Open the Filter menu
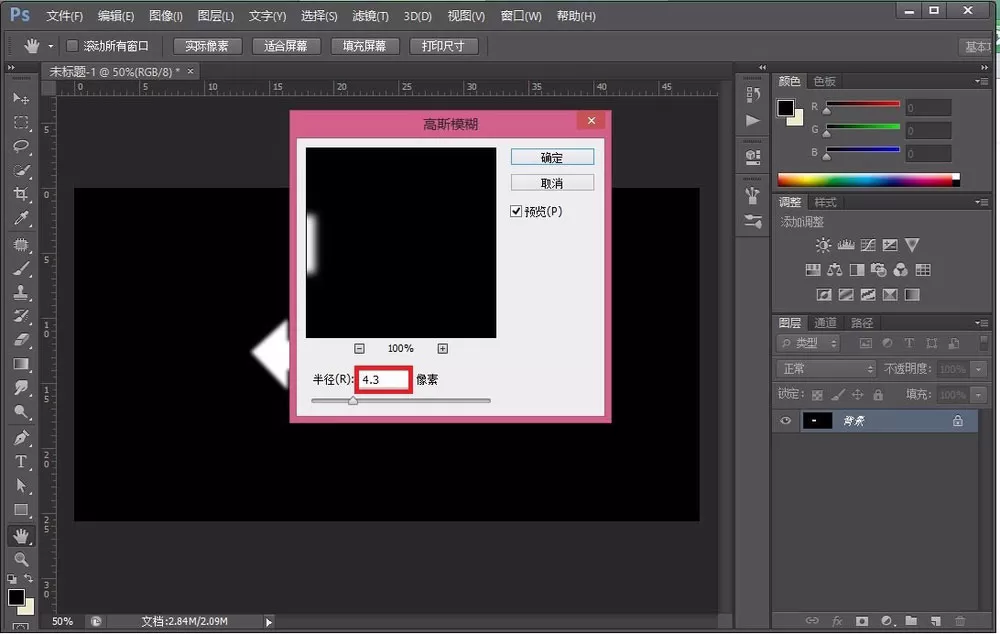The width and height of the screenshot is (1000, 634). (x=370, y=15)
